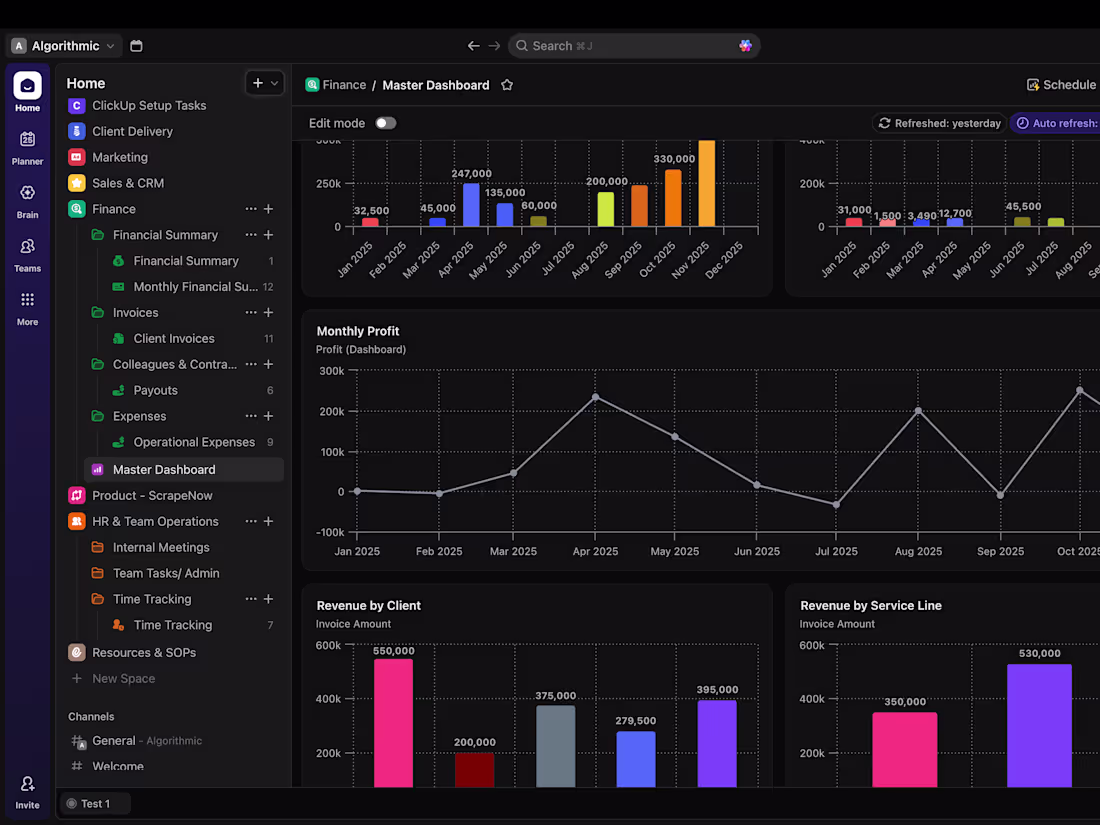
Task: Click the HR & Team Operations icon
Action: [x=76, y=521]
